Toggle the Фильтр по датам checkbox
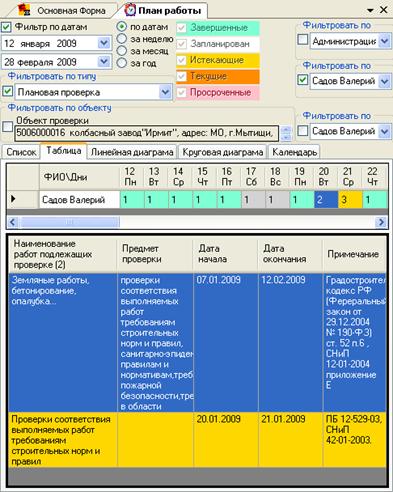The width and height of the screenshot is (393, 492). point(6,27)
